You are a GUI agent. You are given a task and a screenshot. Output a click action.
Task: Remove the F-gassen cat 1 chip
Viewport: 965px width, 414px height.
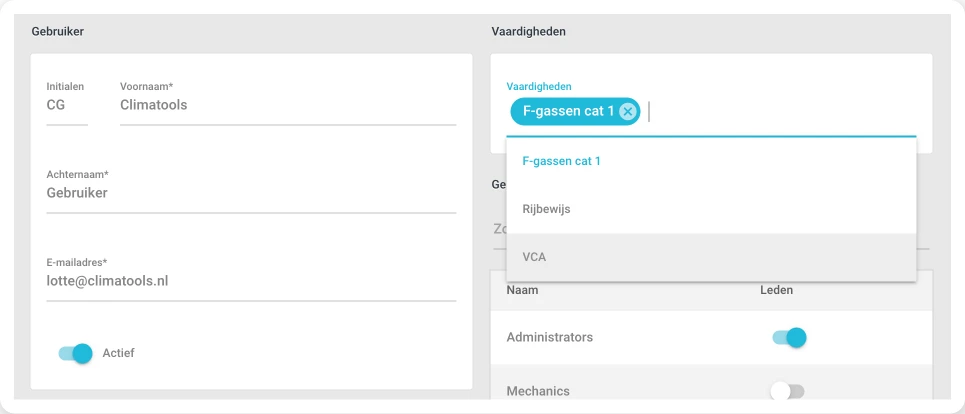pyautogui.click(x=627, y=111)
